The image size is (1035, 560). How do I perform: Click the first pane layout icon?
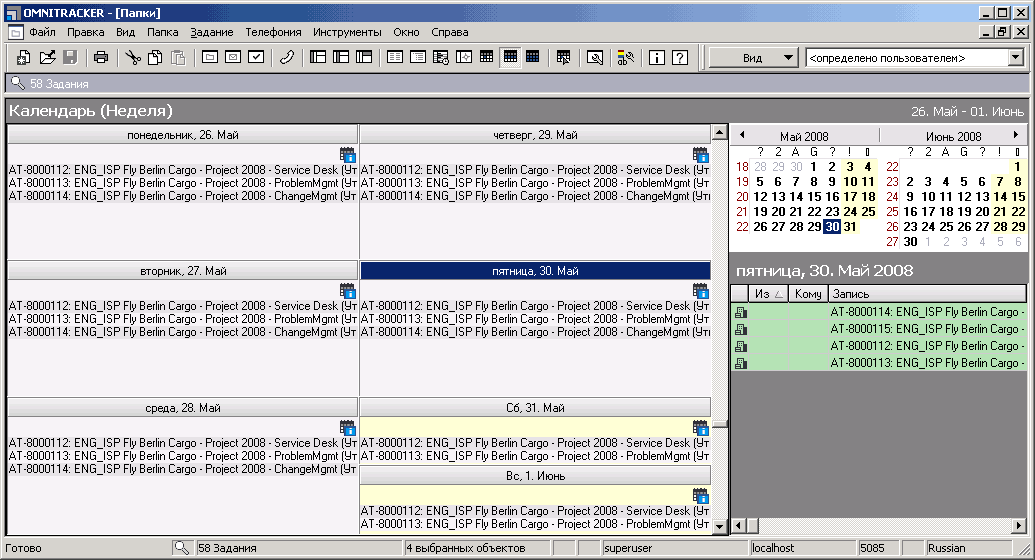point(318,57)
